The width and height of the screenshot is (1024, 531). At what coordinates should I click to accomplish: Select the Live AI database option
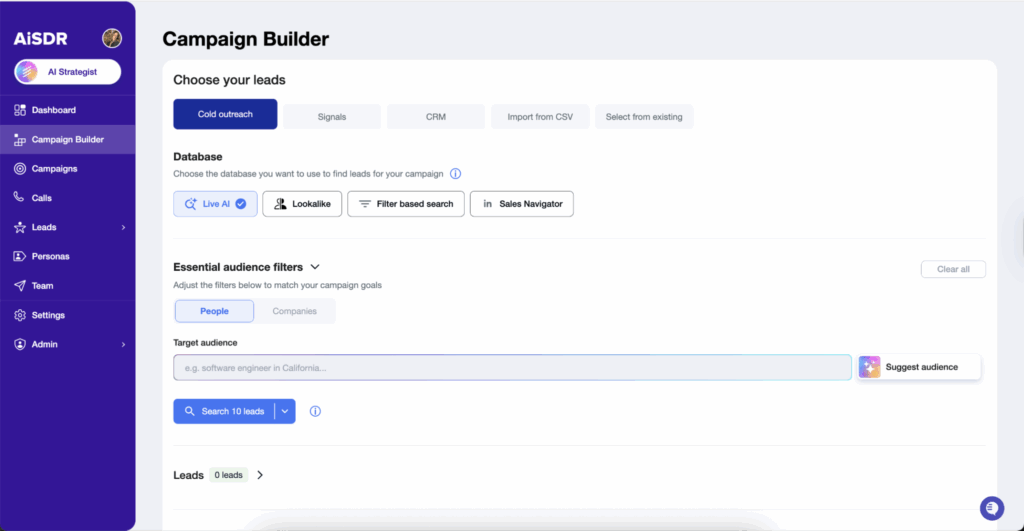coord(215,204)
